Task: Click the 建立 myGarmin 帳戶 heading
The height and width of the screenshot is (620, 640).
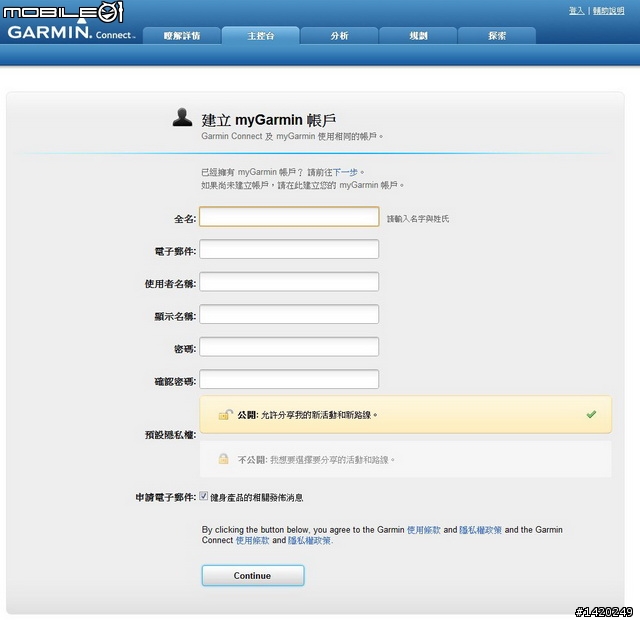Action: 269,120
